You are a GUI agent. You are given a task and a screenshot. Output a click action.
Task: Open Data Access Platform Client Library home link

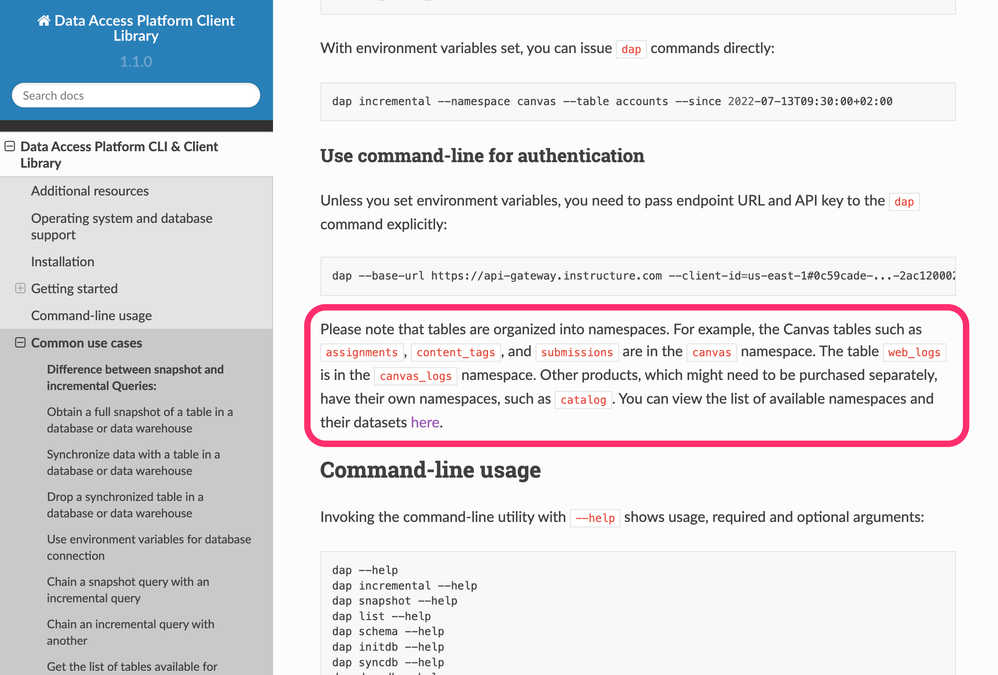coord(144,27)
